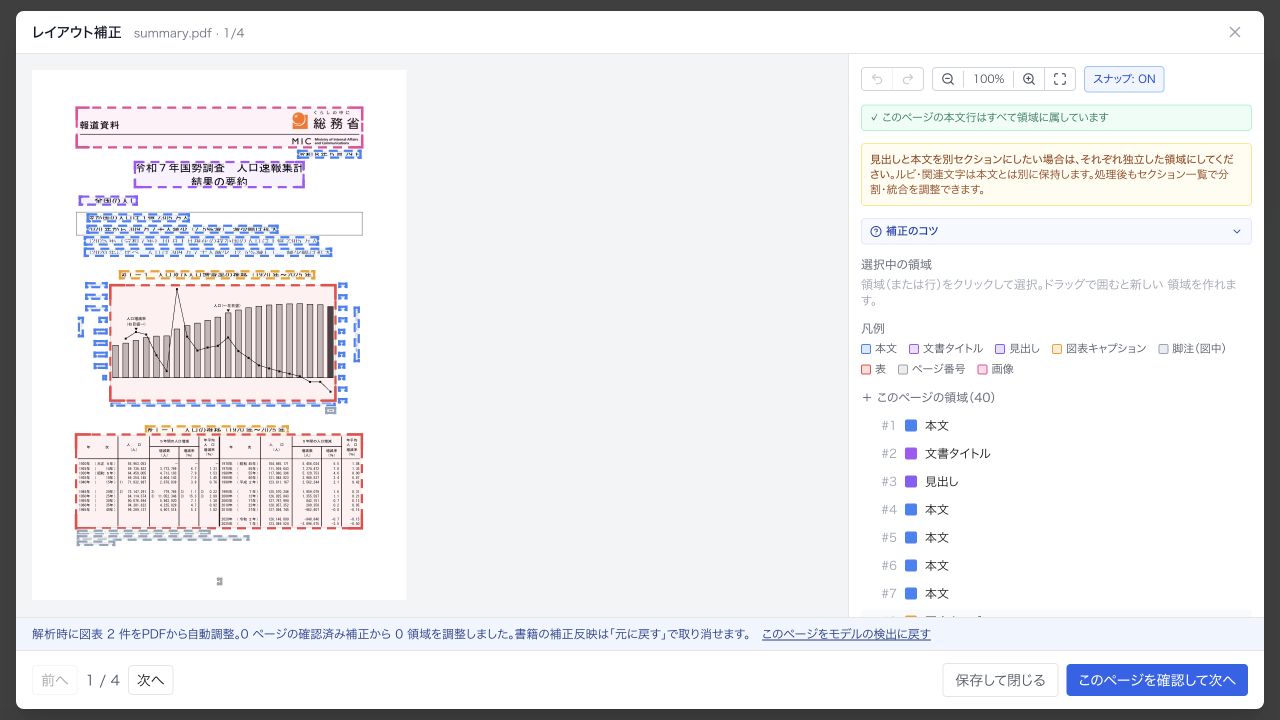Expand the 補正のコツ section
Screen dimensions: 1280x720
(1056, 231)
